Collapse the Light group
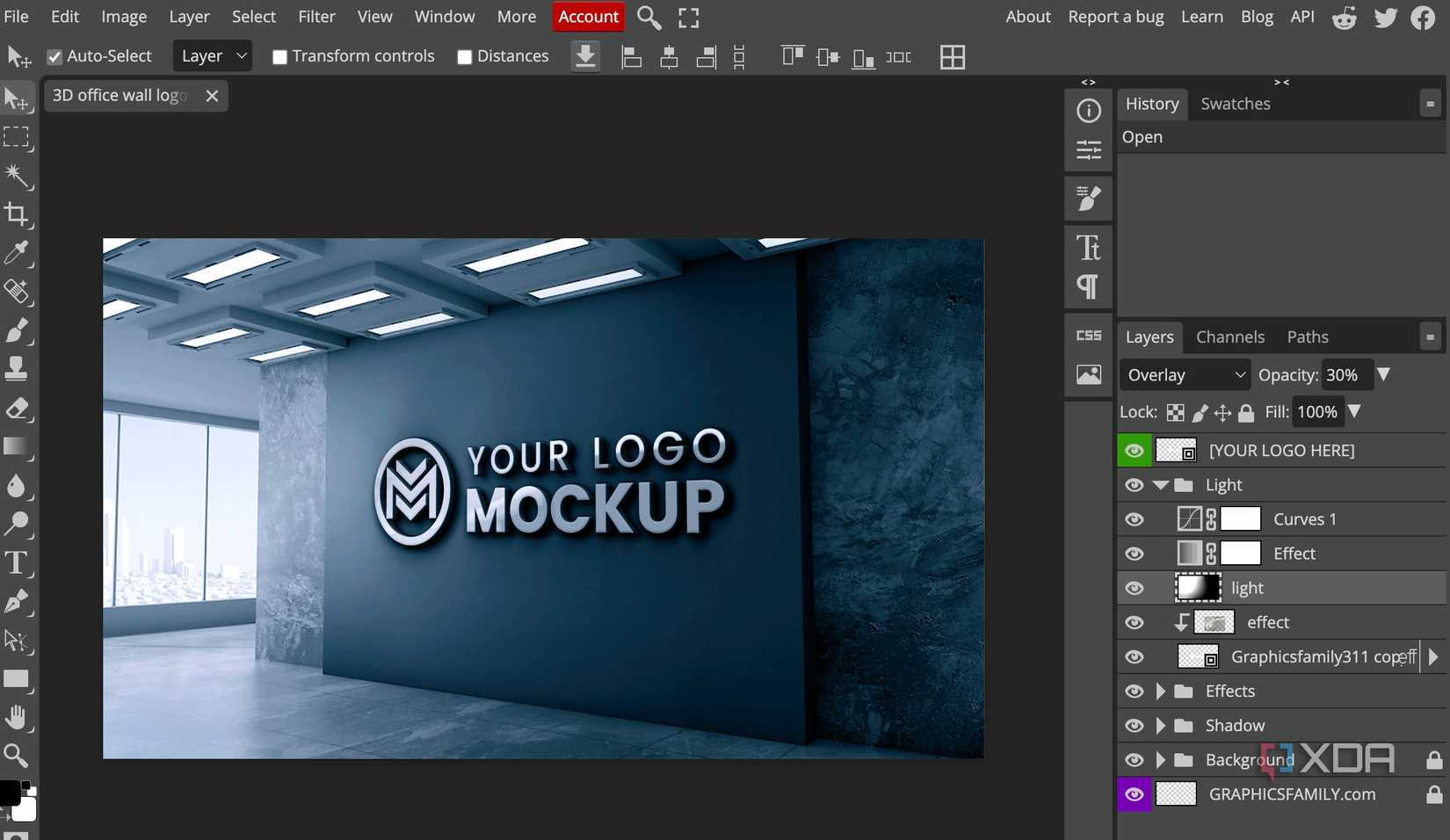 pyautogui.click(x=1161, y=484)
